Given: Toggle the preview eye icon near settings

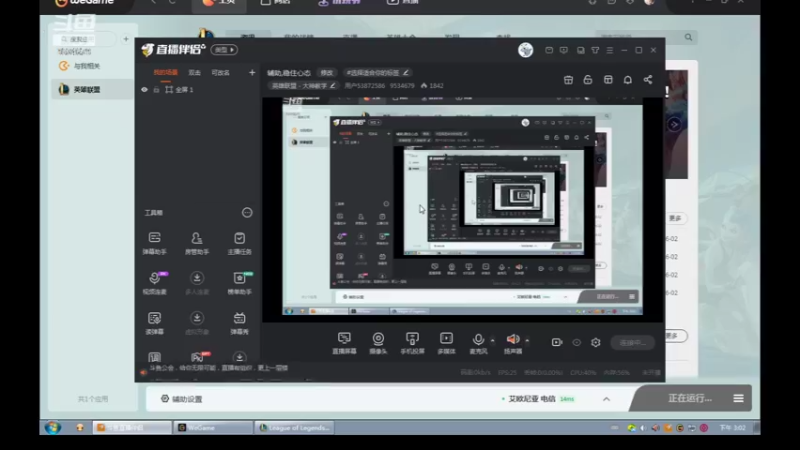Looking at the screenshot, I should [577, 342].
